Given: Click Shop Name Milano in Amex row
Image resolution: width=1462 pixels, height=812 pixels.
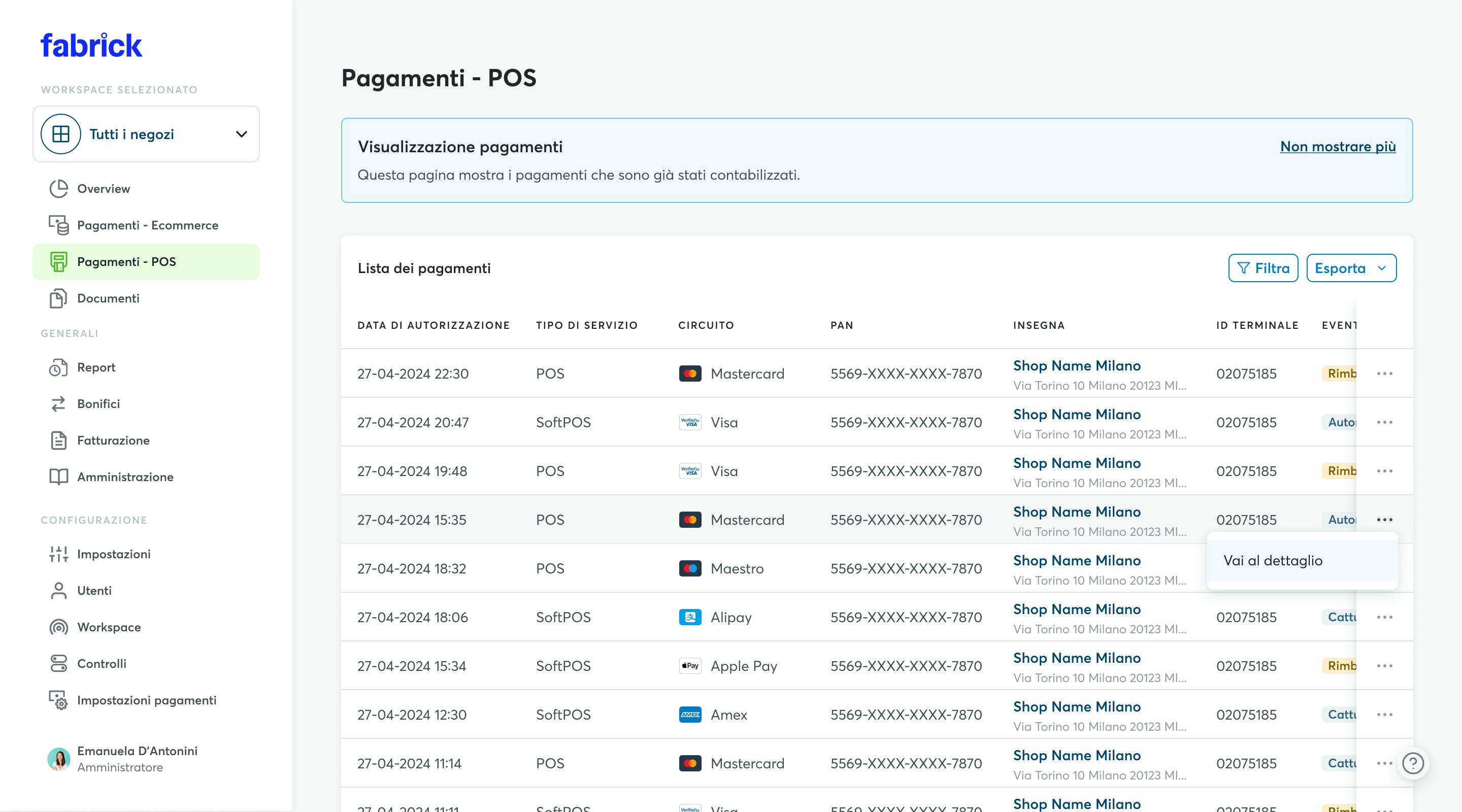Looking at the screenshot, I should point(1077,707).
